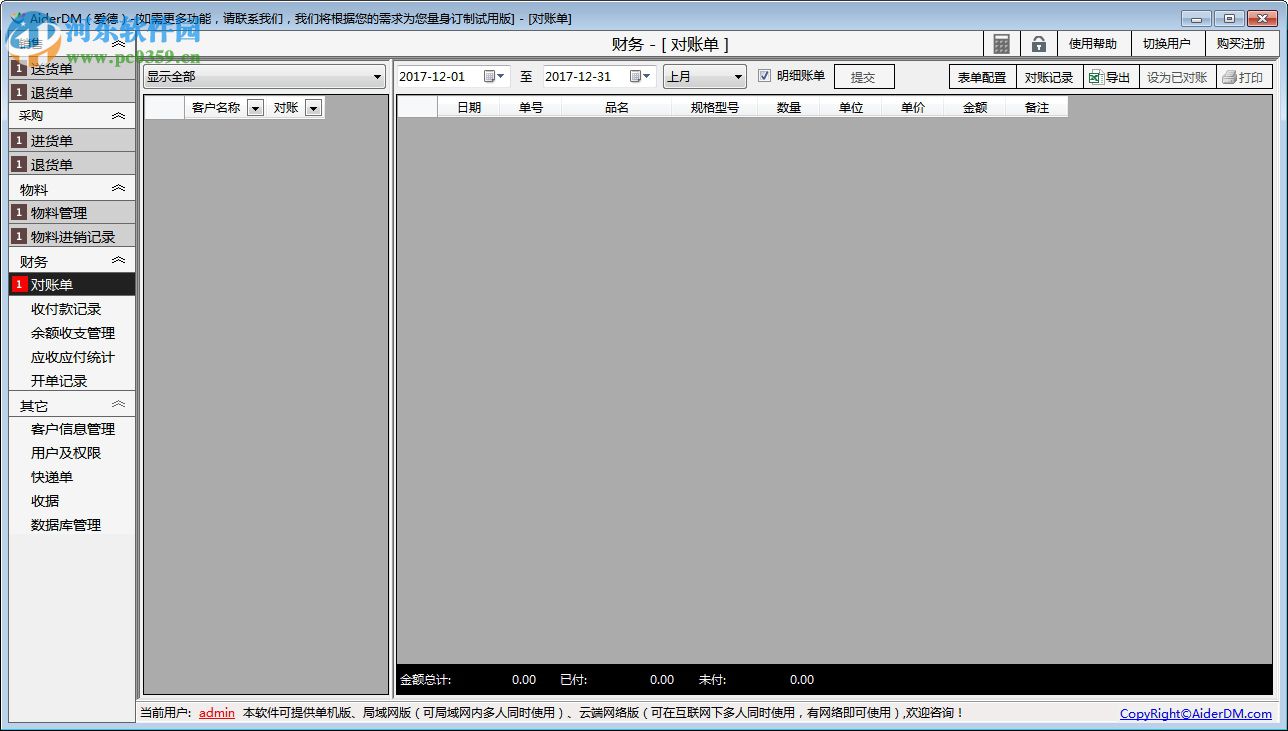This screenshot has height=731, width=1288.
Task: Click the 购买注册 button
Action: point(1241,44)
